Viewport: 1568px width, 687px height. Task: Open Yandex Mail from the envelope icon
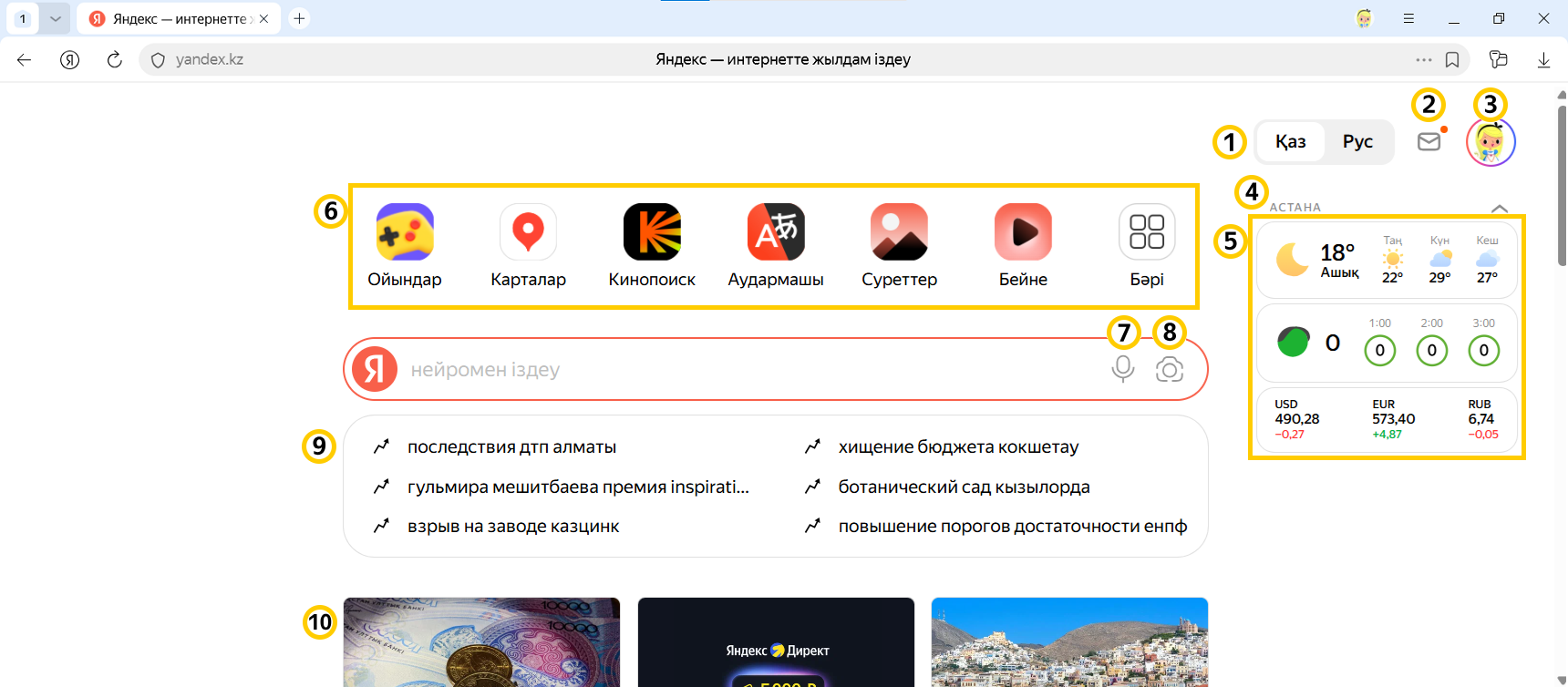[1429, 141]
